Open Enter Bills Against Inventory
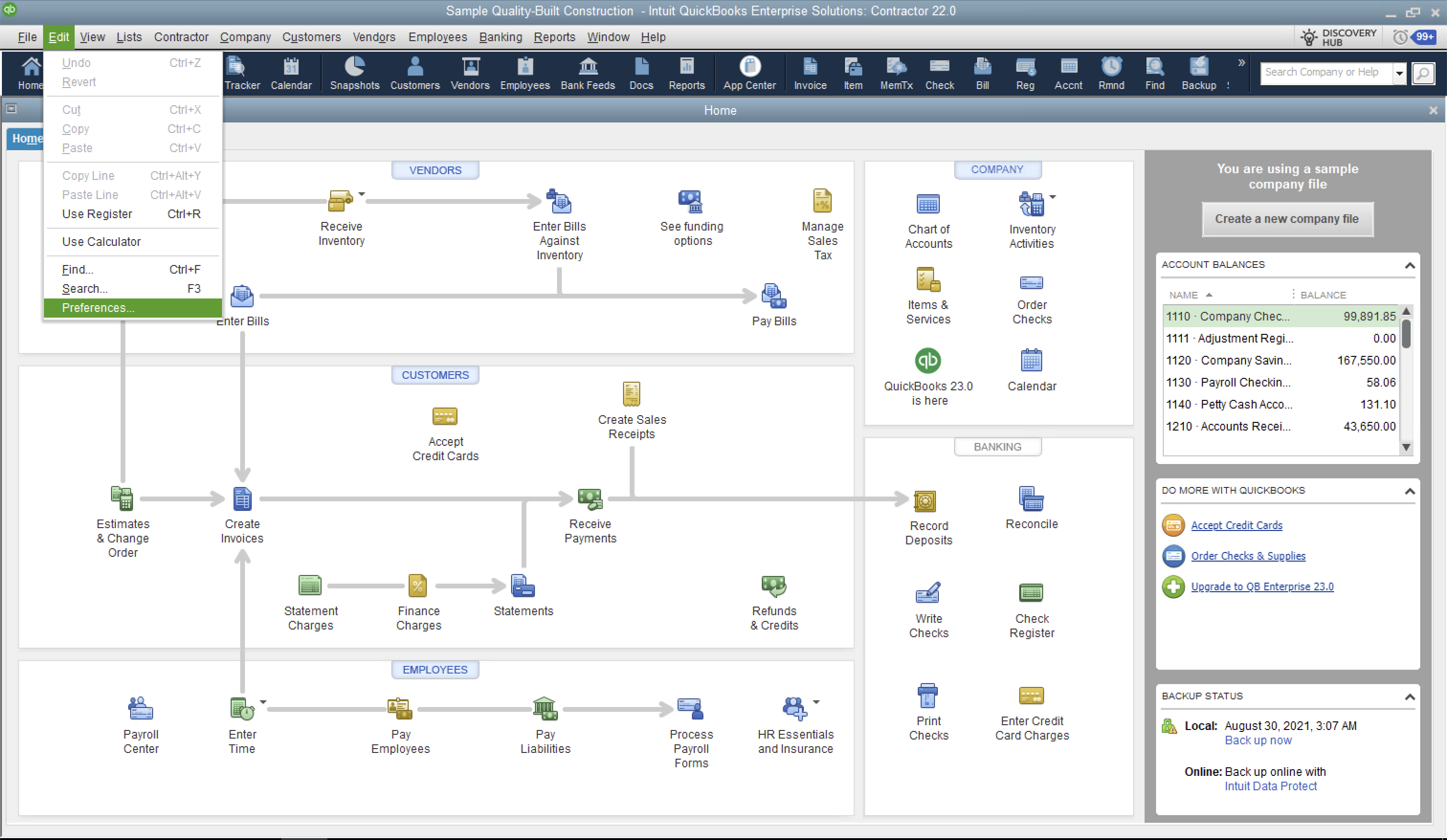The width and height of the screenshot is (1447, 840). pos(559,201)
